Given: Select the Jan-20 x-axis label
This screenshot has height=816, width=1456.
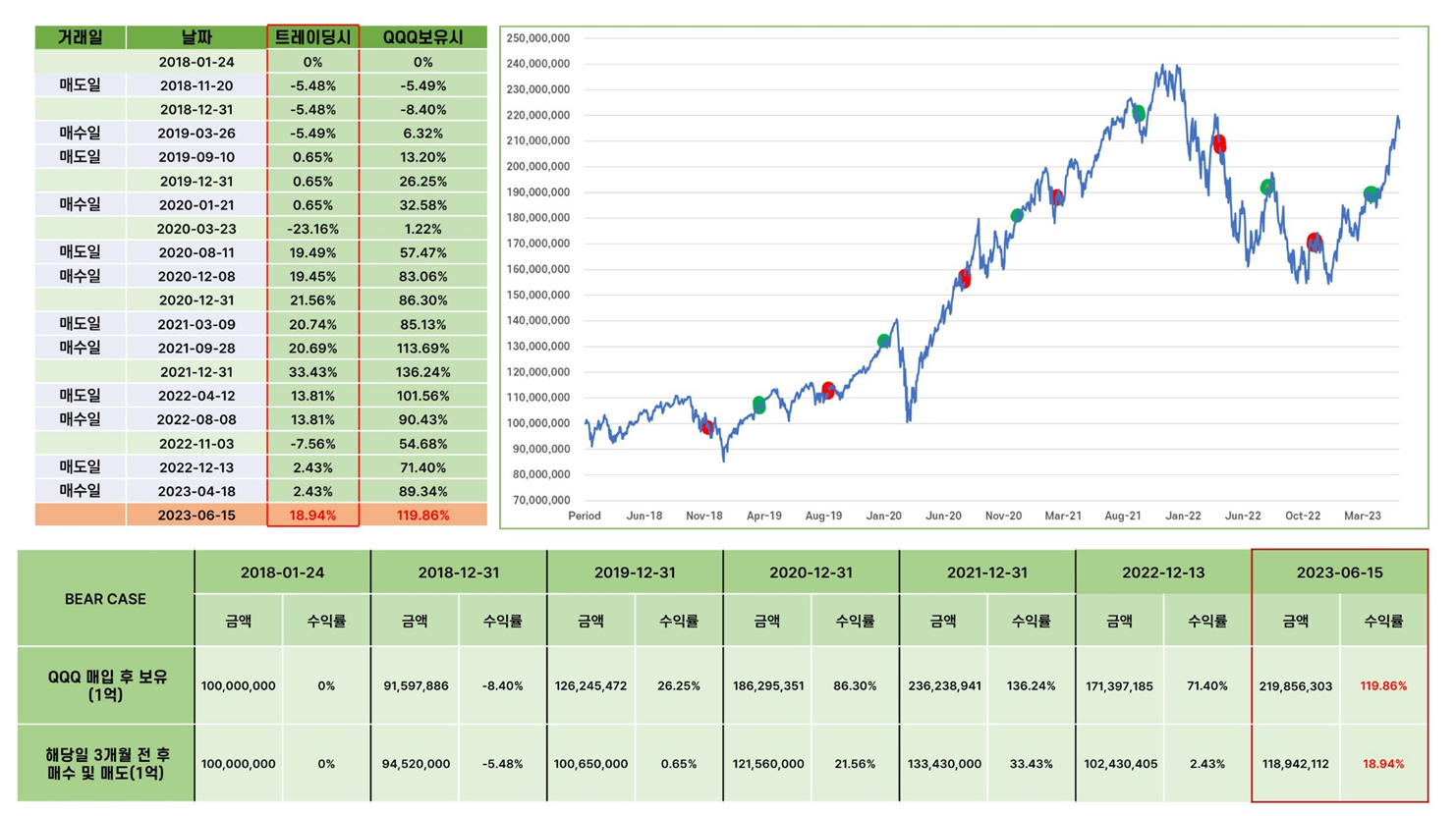Looking at the screenshot, I should click(x=884, y=516).
